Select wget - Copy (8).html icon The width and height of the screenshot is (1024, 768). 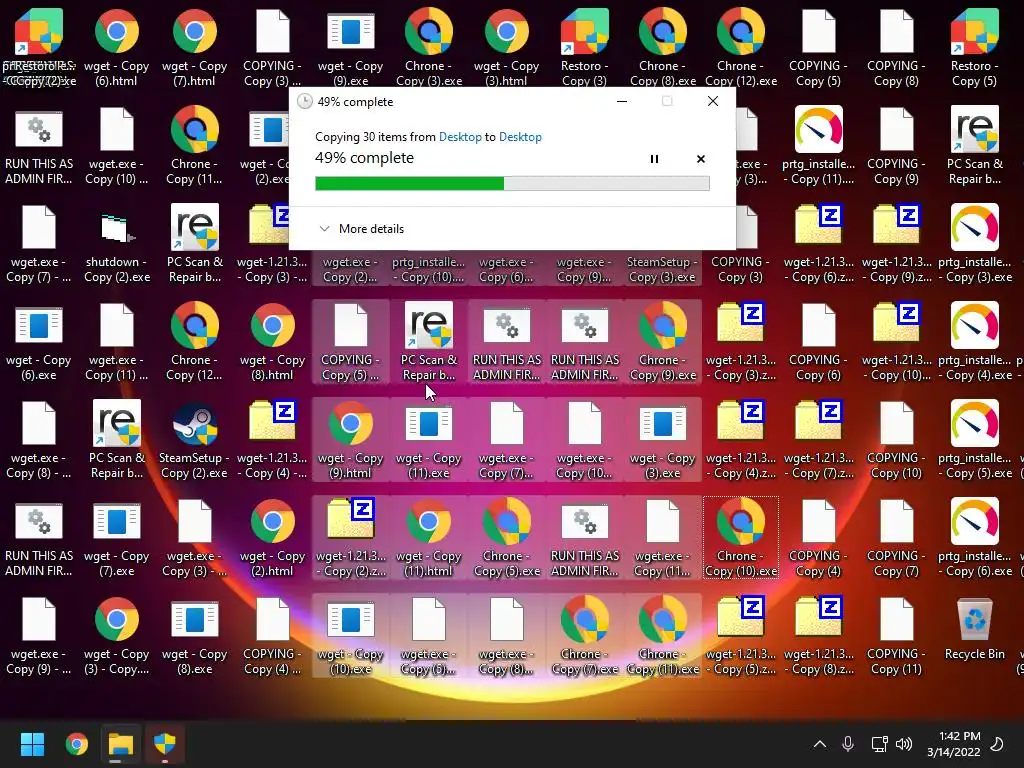pos(272,342)
